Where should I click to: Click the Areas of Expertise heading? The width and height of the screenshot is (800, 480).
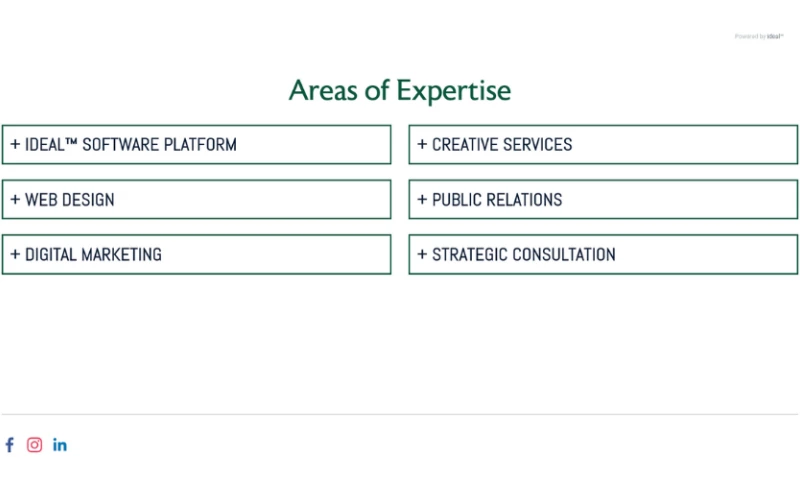[399, 91]
